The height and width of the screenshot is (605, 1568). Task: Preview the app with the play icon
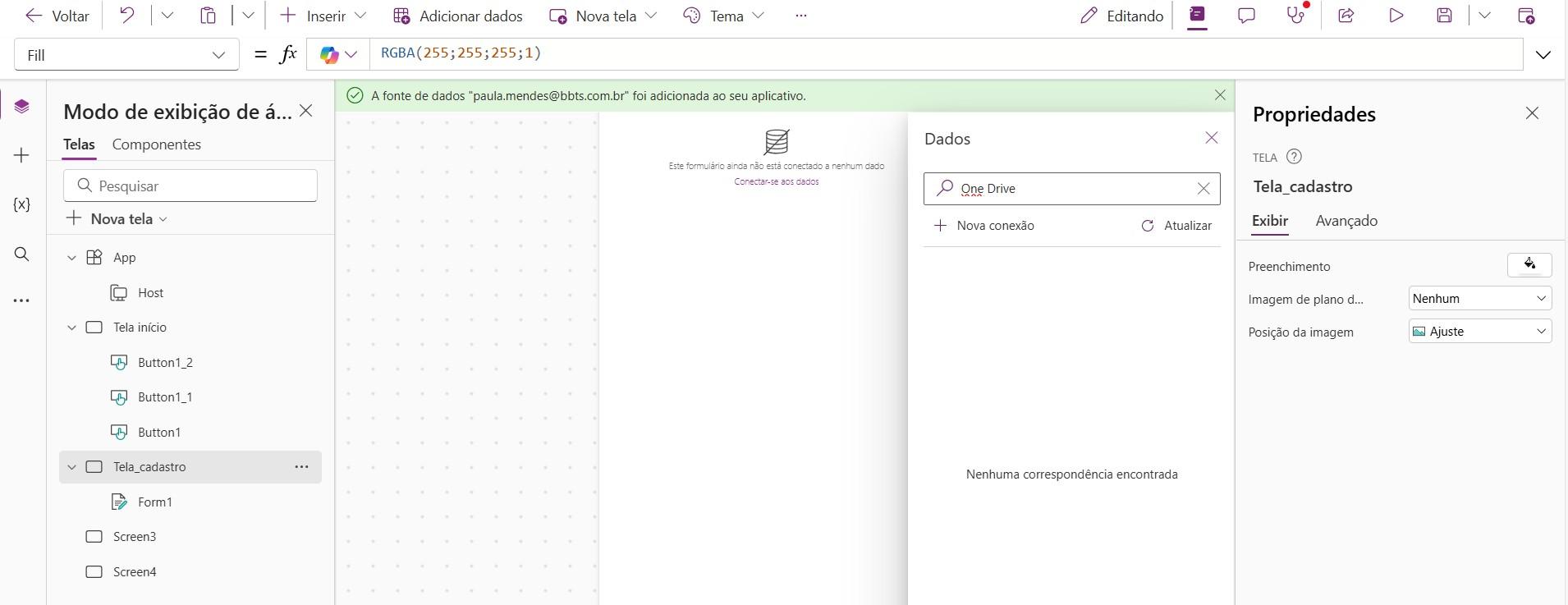coord(1396,16)
